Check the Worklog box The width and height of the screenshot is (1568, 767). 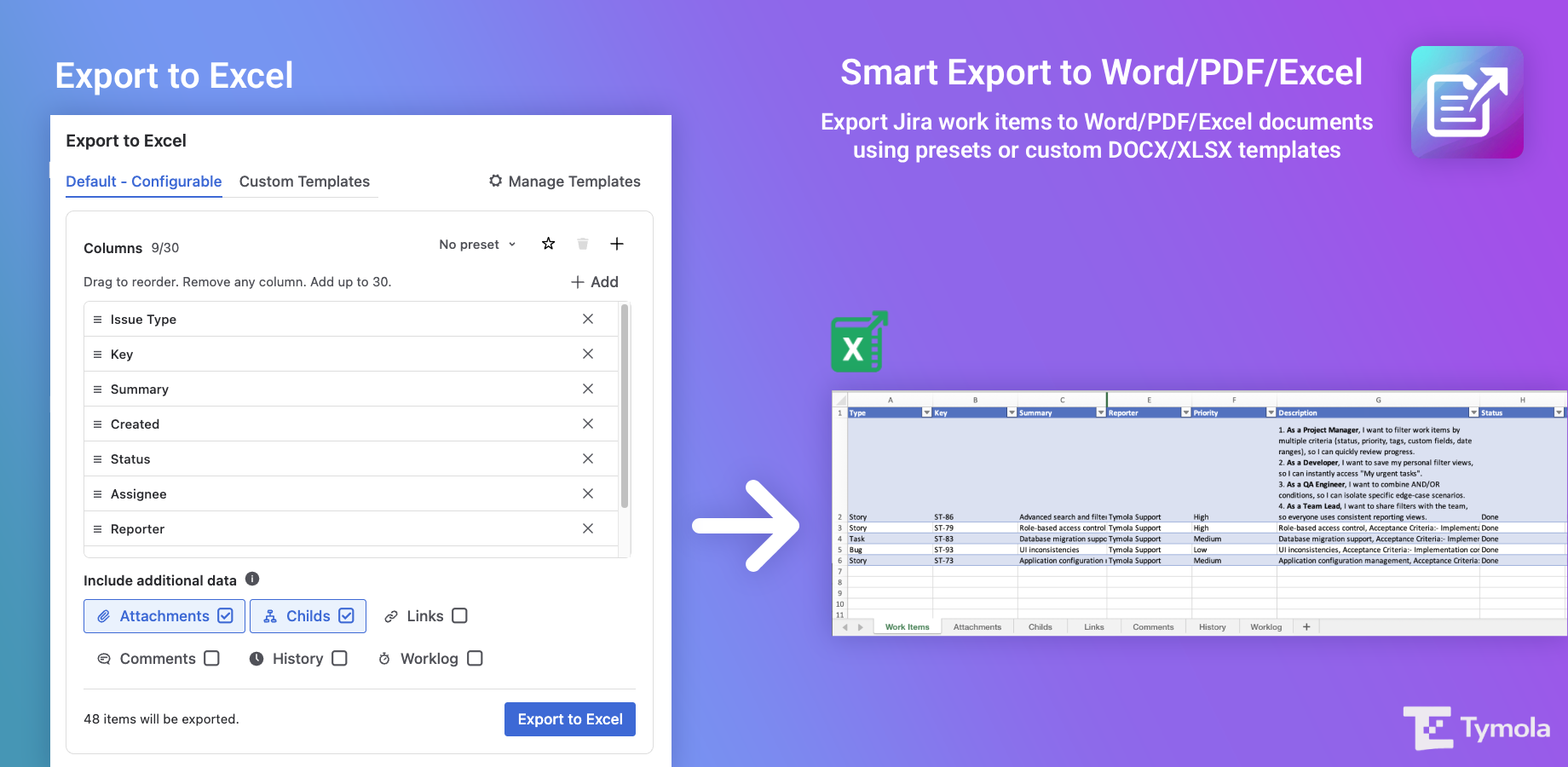click(476, 658)
